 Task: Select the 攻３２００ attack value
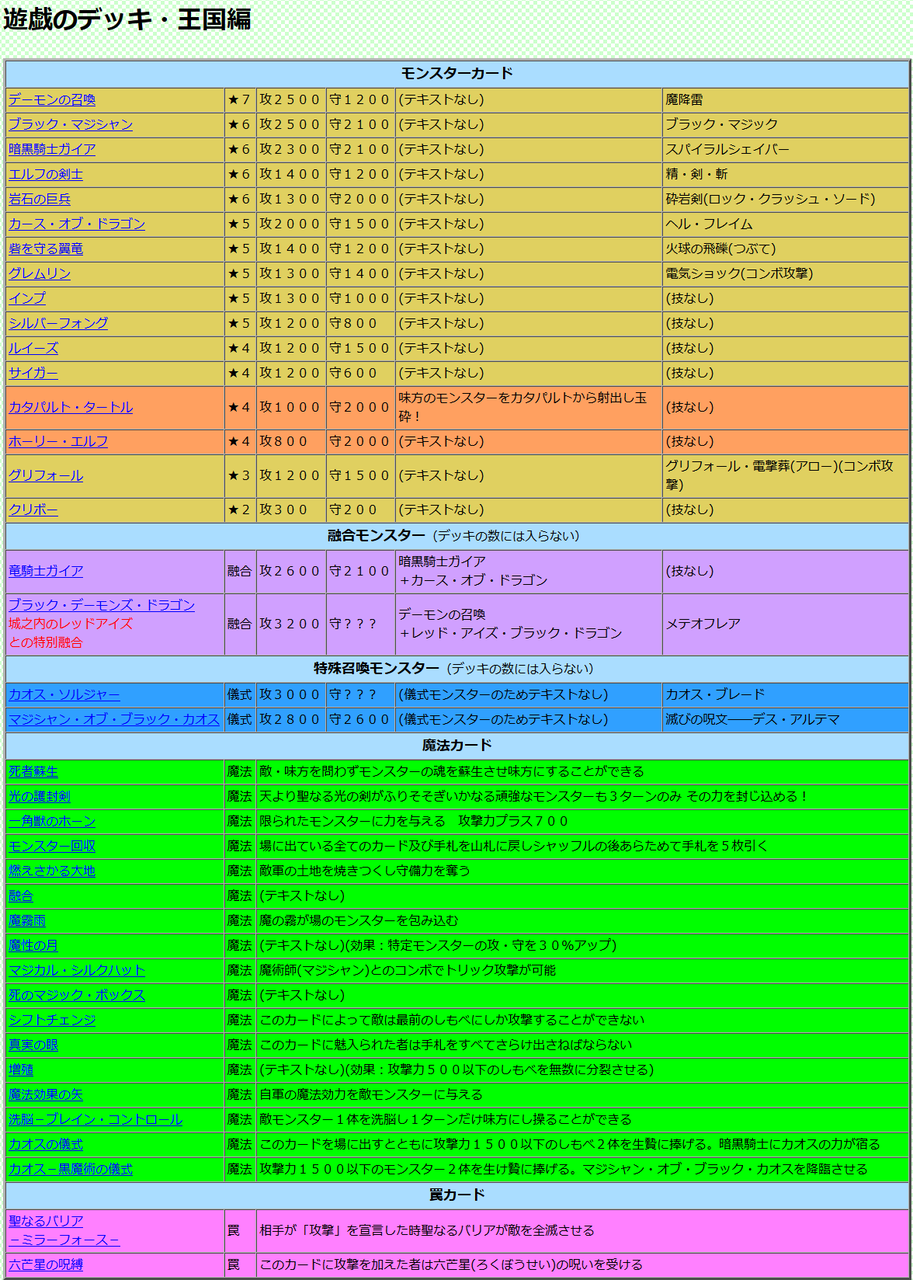[290, 624]
